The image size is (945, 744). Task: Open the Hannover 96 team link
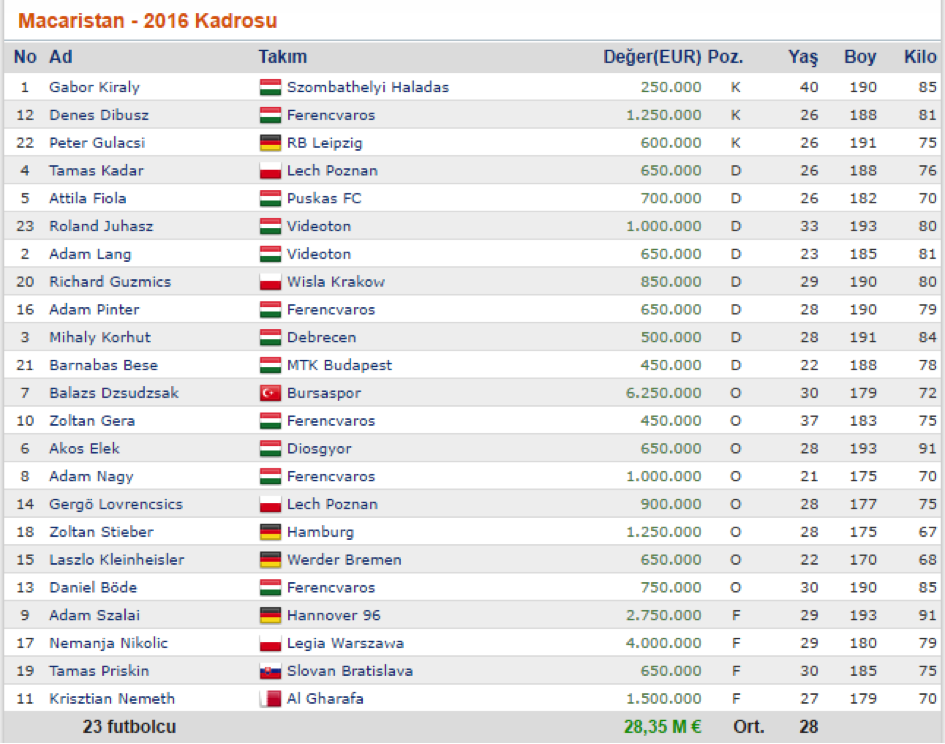334,615
